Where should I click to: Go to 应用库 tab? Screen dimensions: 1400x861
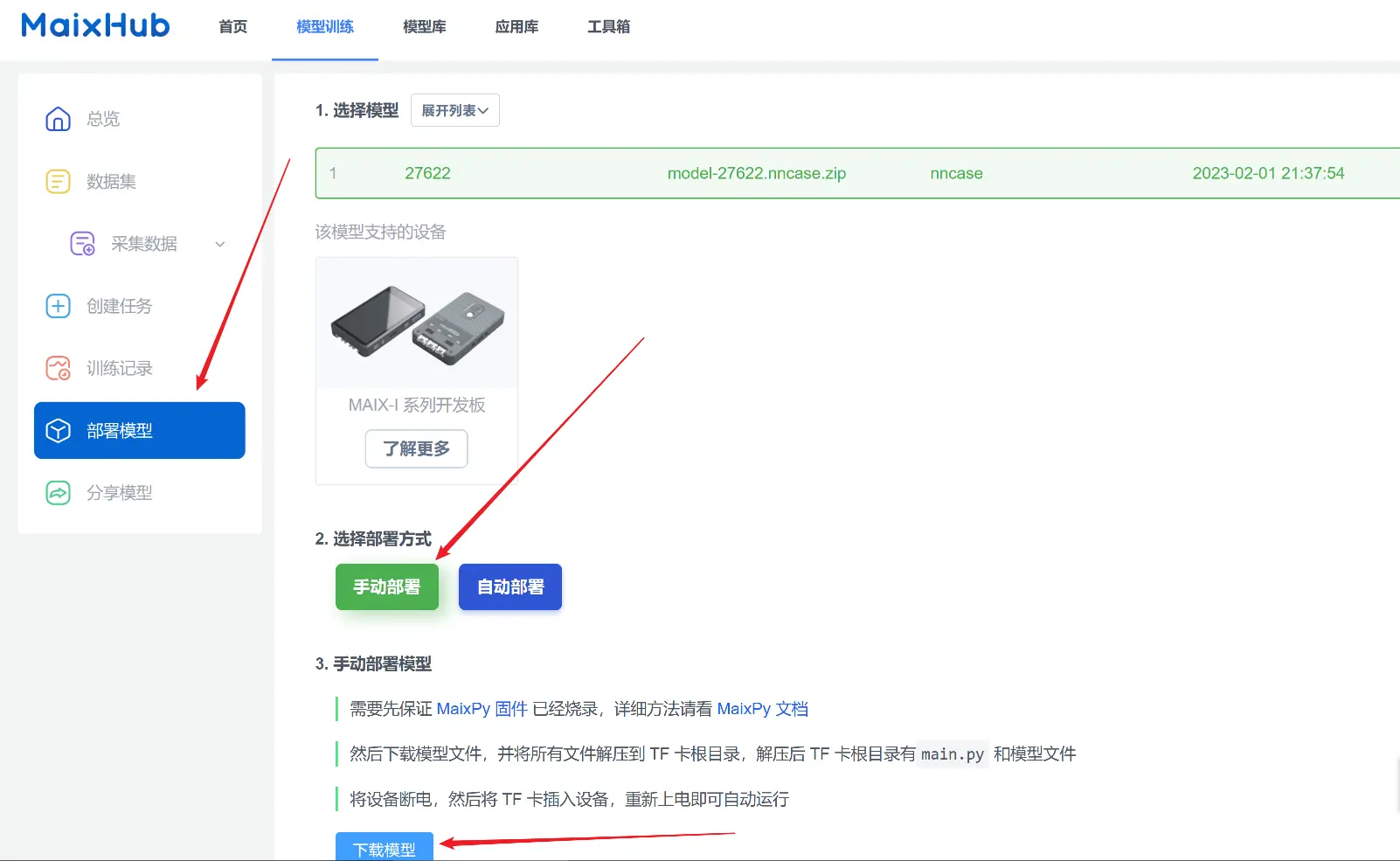[x=516, y=27]
